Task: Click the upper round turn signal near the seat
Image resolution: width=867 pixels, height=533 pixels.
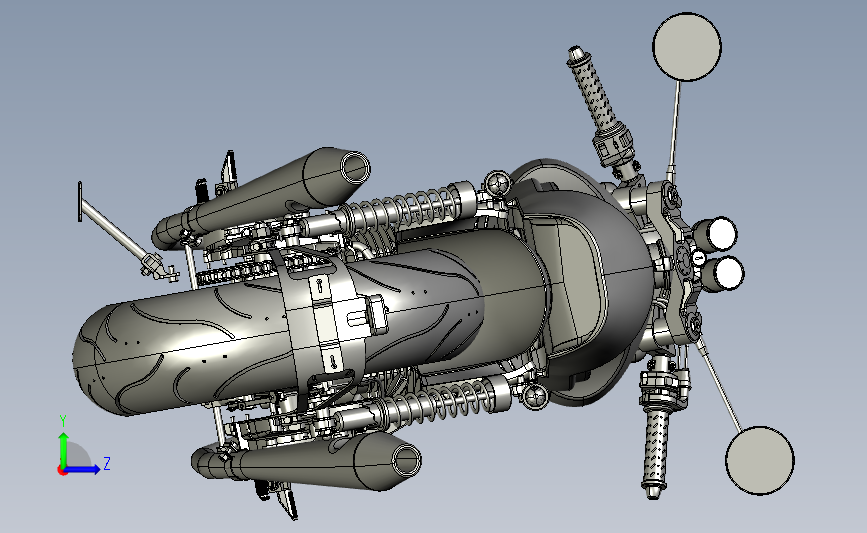Action: pyautogui.click(x=498, y=182)
